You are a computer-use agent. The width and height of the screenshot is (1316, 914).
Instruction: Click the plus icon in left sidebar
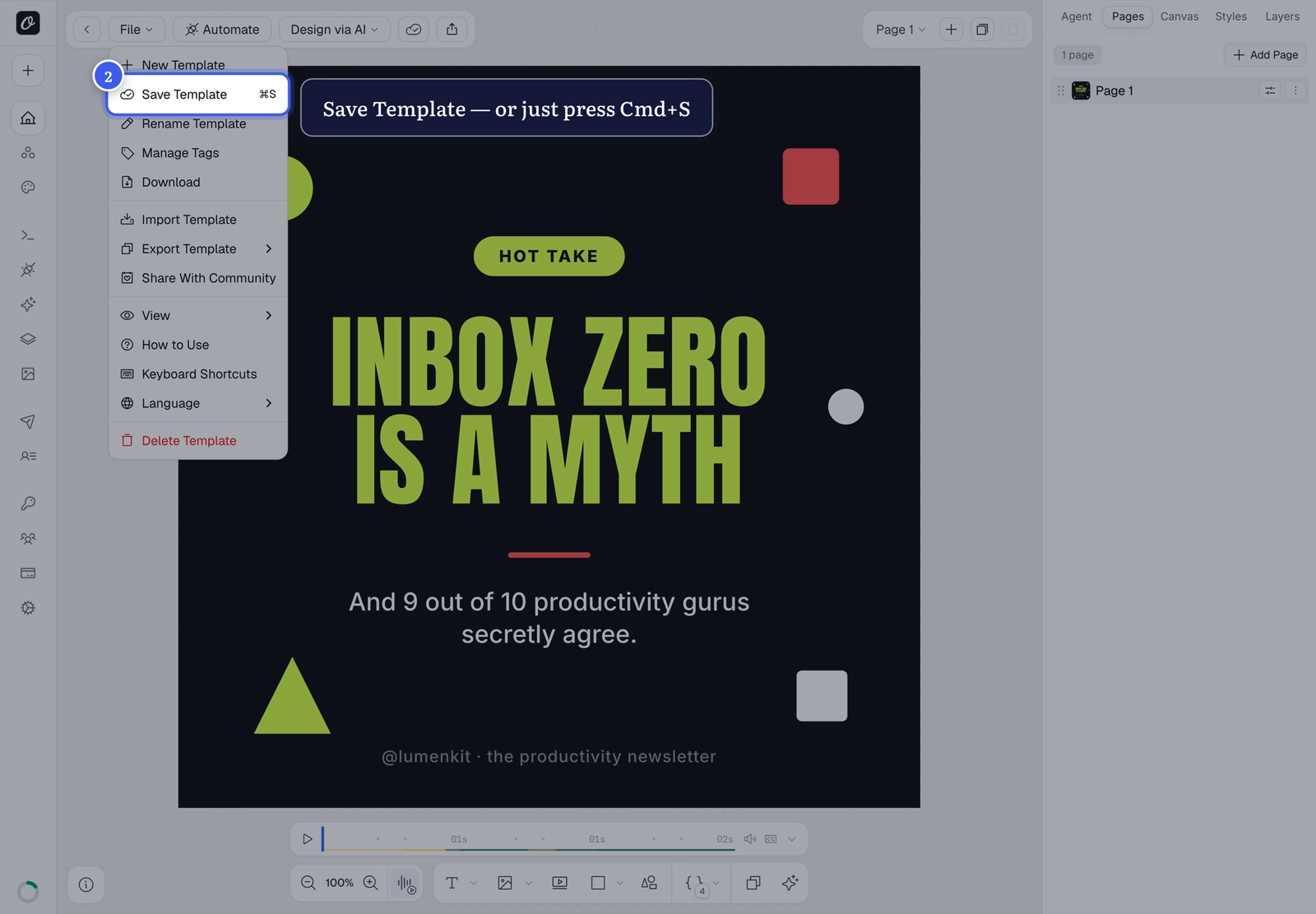coord(28,71)
